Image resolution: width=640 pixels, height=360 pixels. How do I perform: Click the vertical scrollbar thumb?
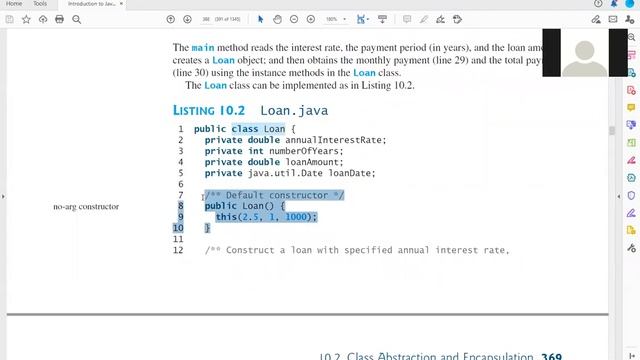612,131
